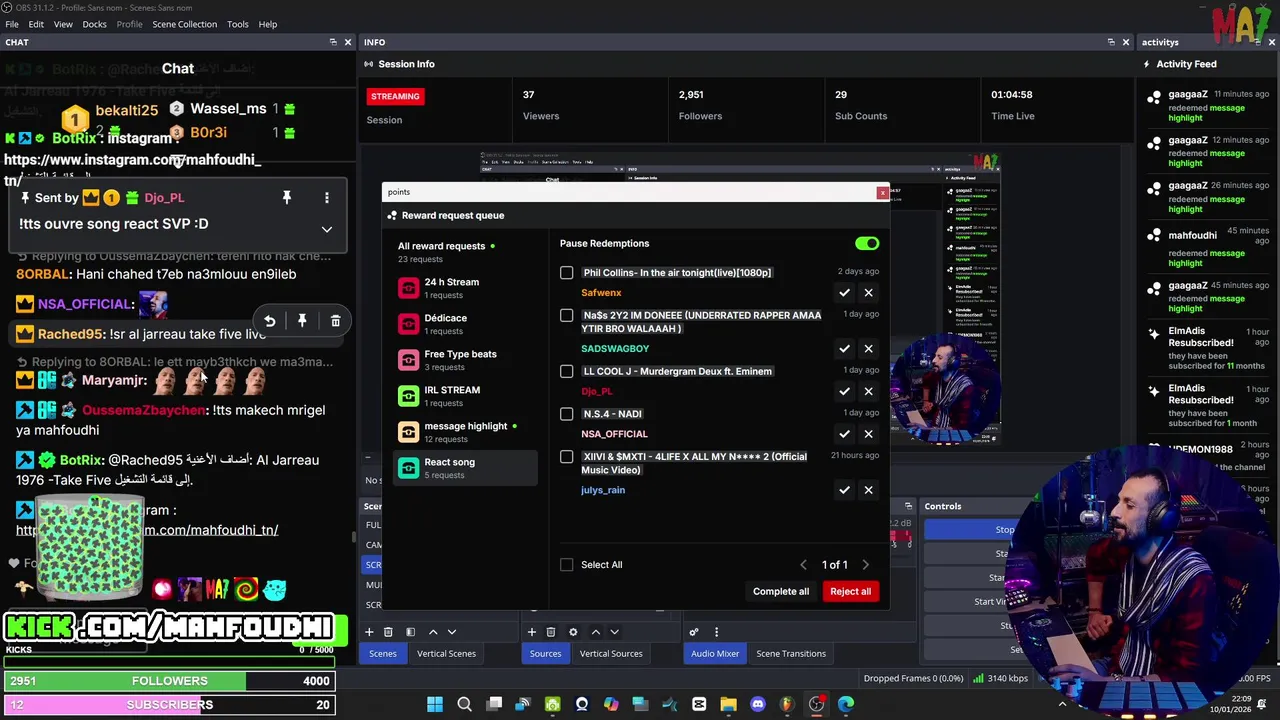Check the XIIVI & $MXTI request checkbox

(567, 457)
